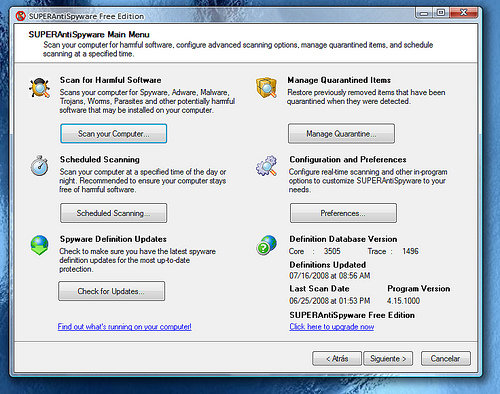Viewport: 500px width, 394px height.
Task: Follow the 'Click here to upgrade now' link
Action: pos(332,327)
